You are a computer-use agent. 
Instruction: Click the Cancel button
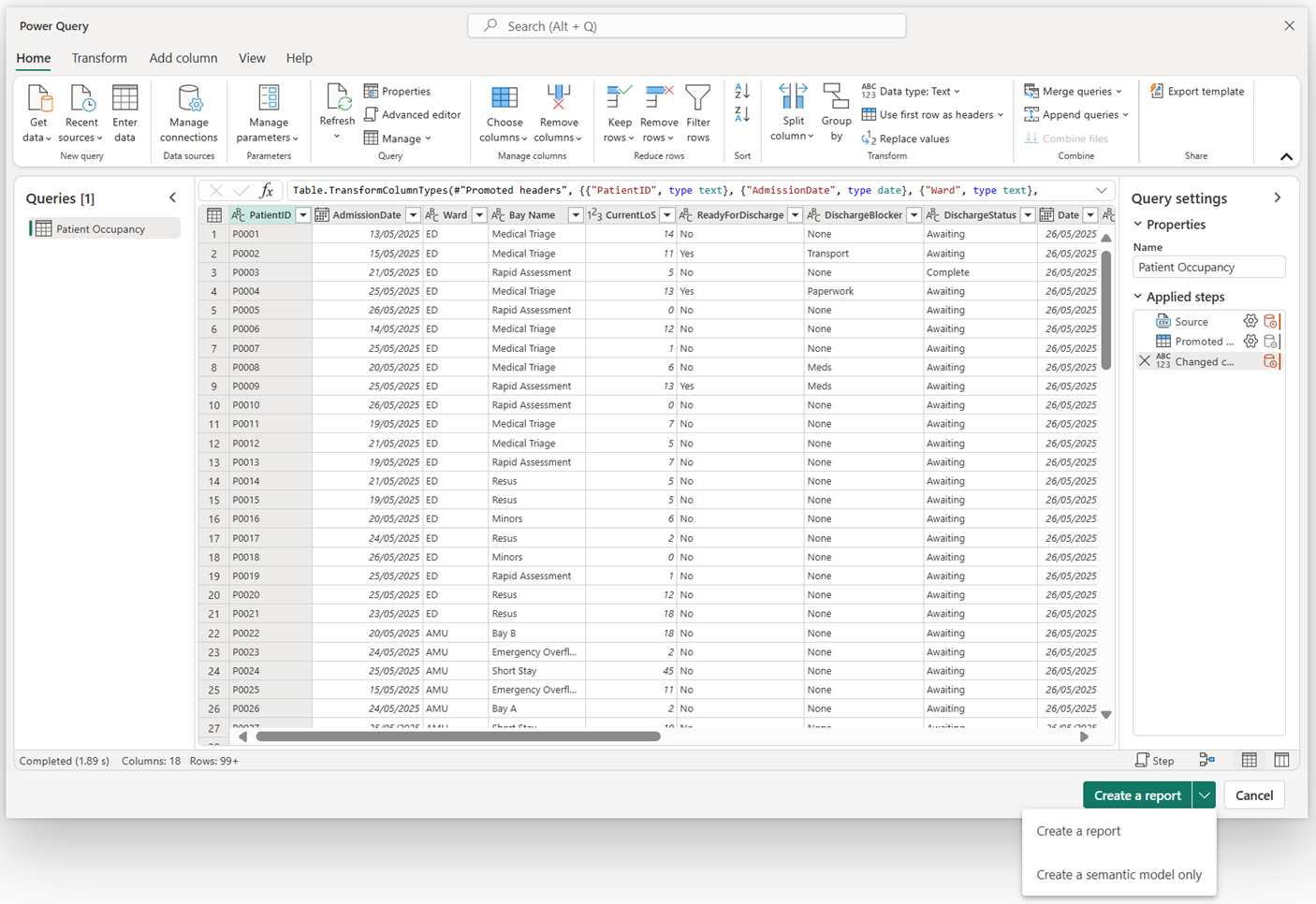(1253, 795)
